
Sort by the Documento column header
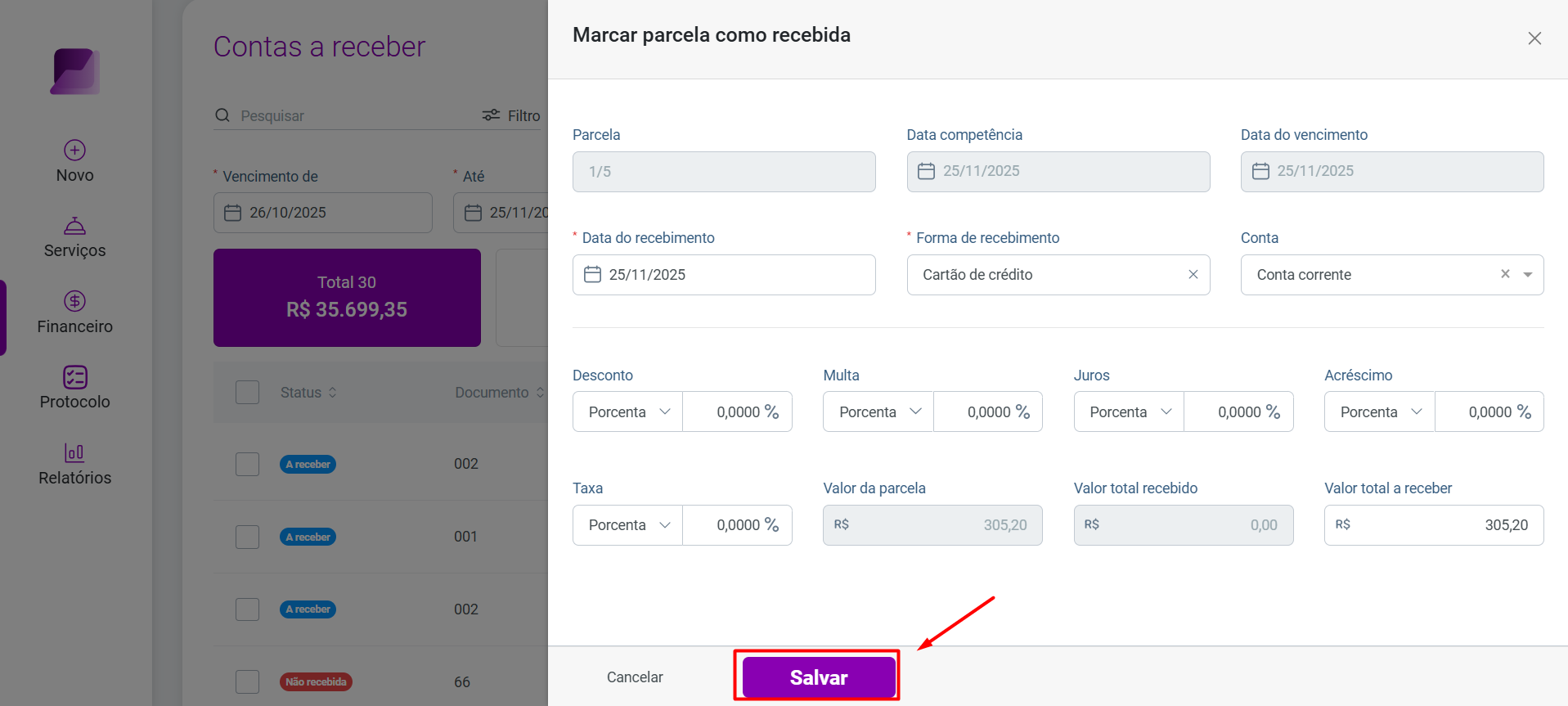click(x=499, y=393)
